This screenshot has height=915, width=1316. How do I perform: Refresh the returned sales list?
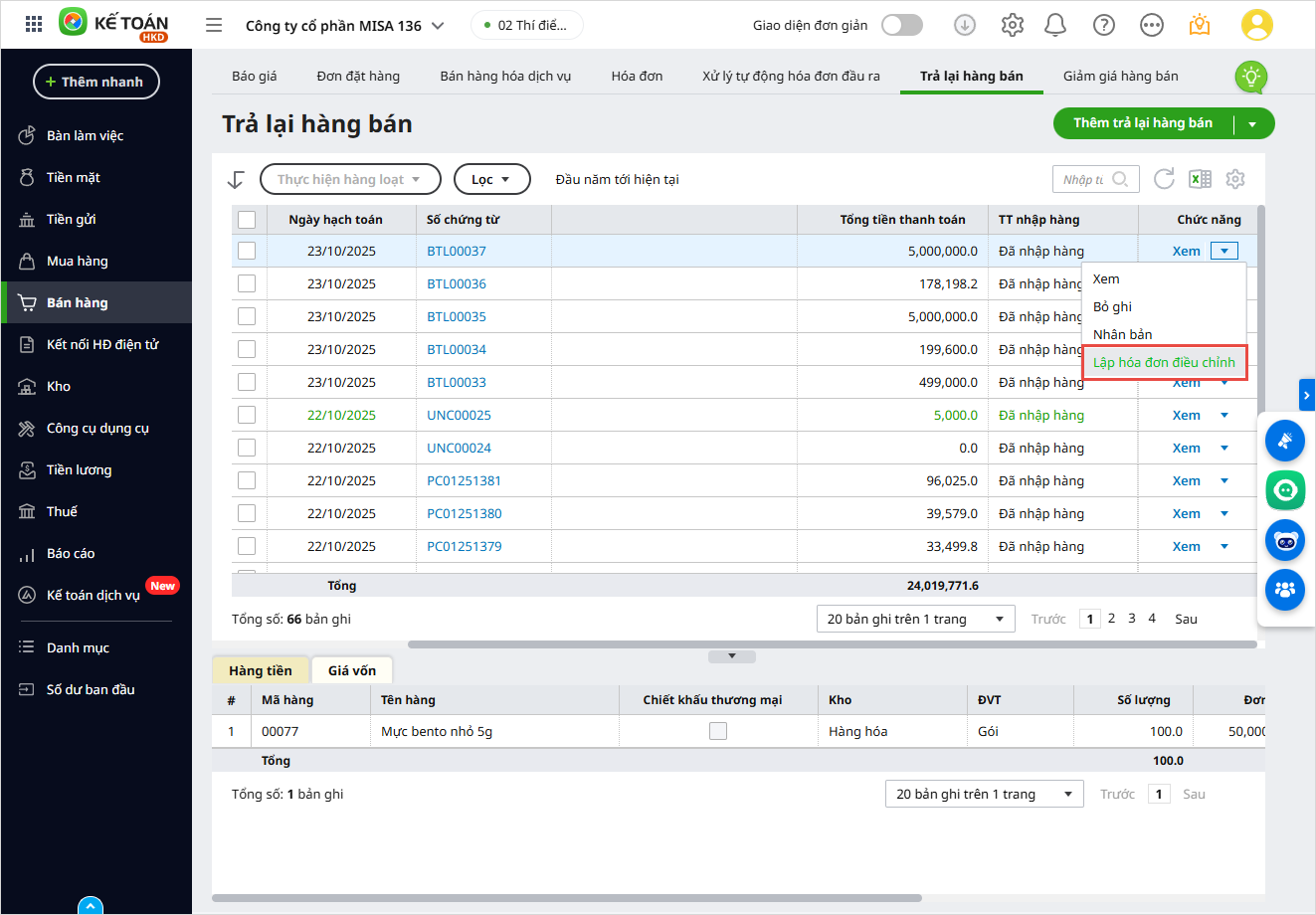click(x=1164, y=179)
